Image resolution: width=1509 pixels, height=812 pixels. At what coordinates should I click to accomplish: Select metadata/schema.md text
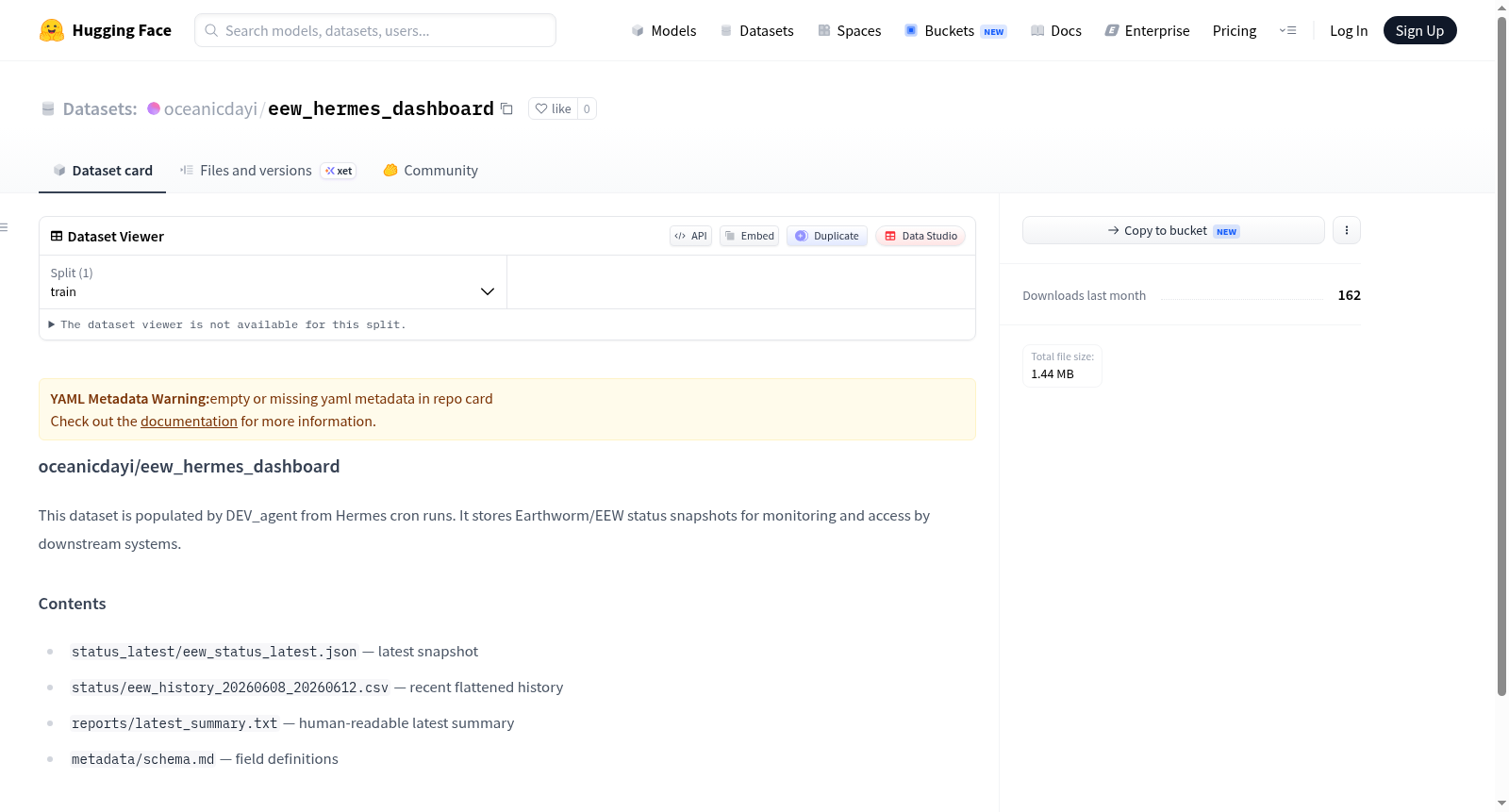point(143,759)
